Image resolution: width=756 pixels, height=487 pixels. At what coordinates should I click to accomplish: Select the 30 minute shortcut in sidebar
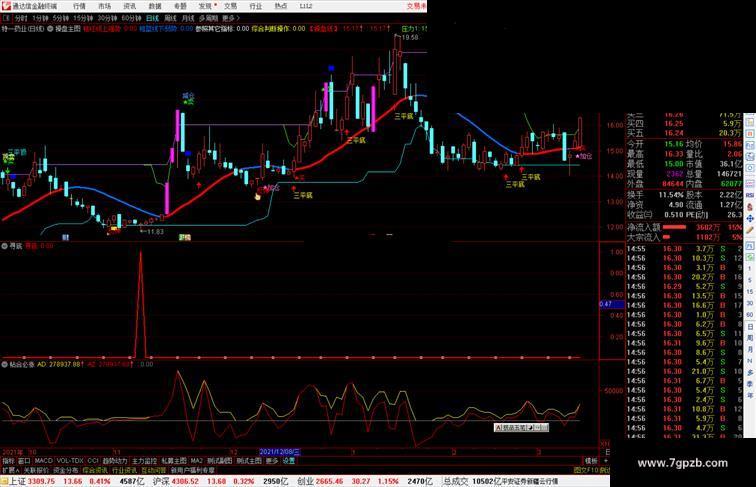(x=750, y=303)
